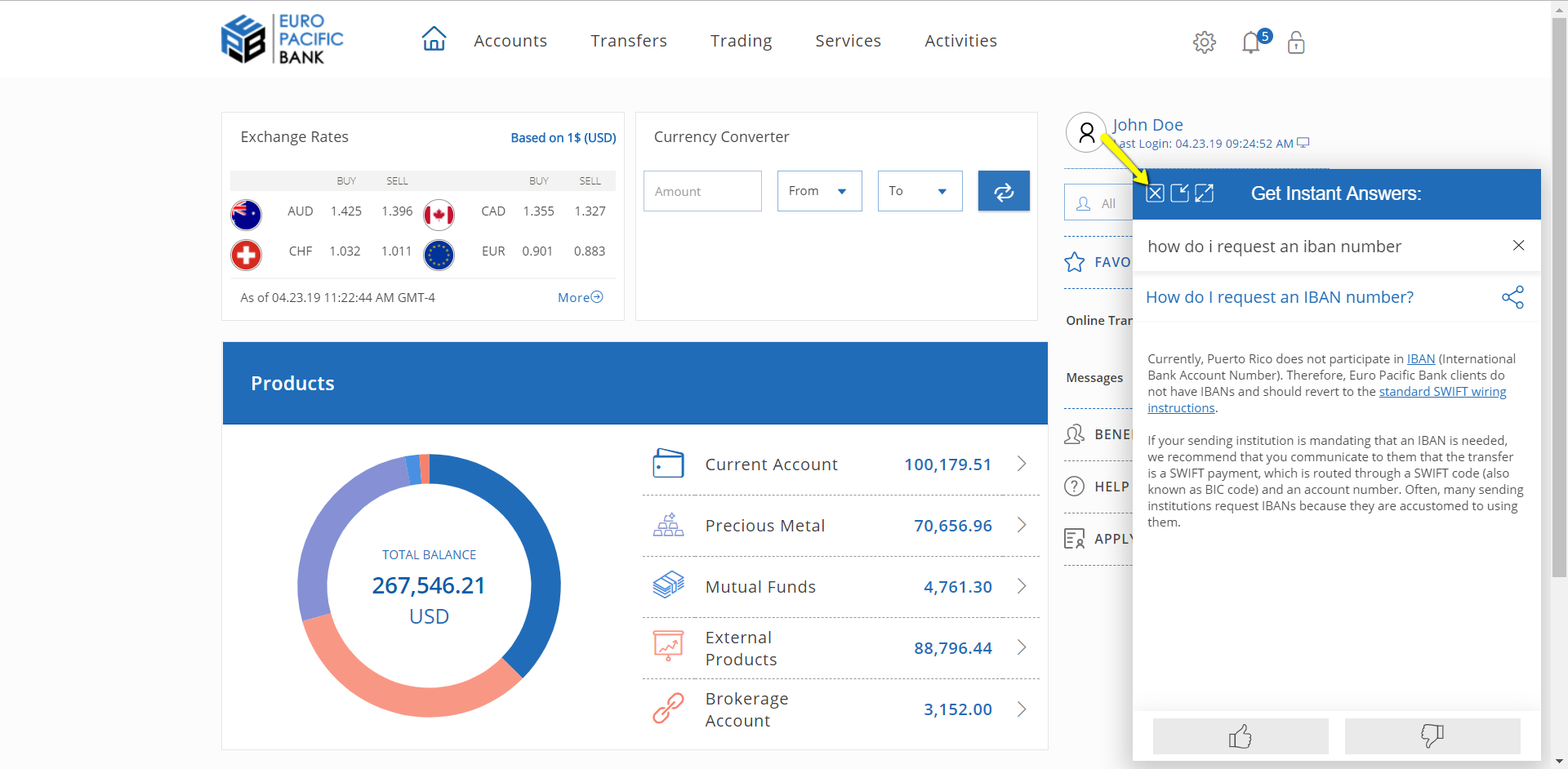Image resolution: width=1568 pixels, height=769 pixels.
Task: Clear the IBAN search query
Action: (1518, 246)
